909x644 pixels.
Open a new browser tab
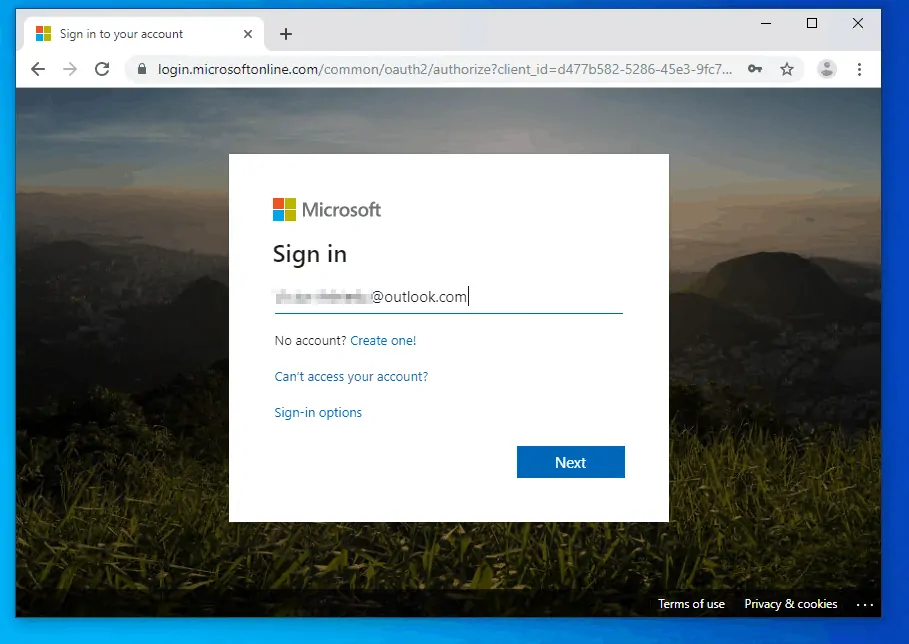coord(286,33)
